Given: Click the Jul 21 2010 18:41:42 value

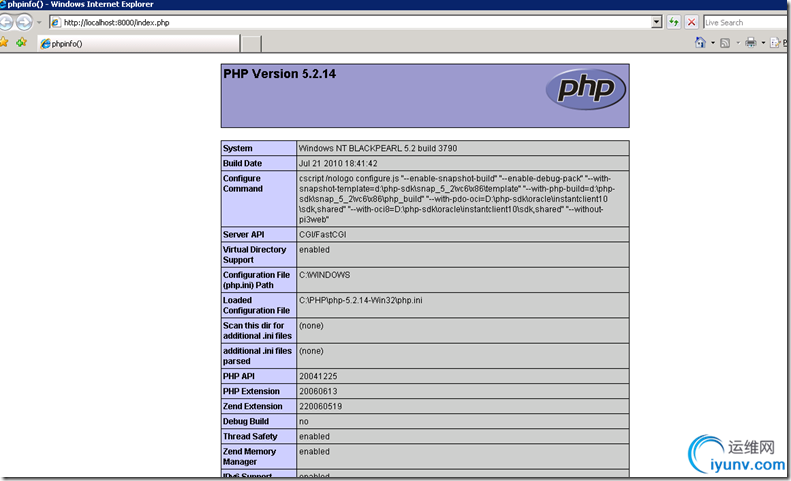Looking at the screenshot, I should [338, 164].
